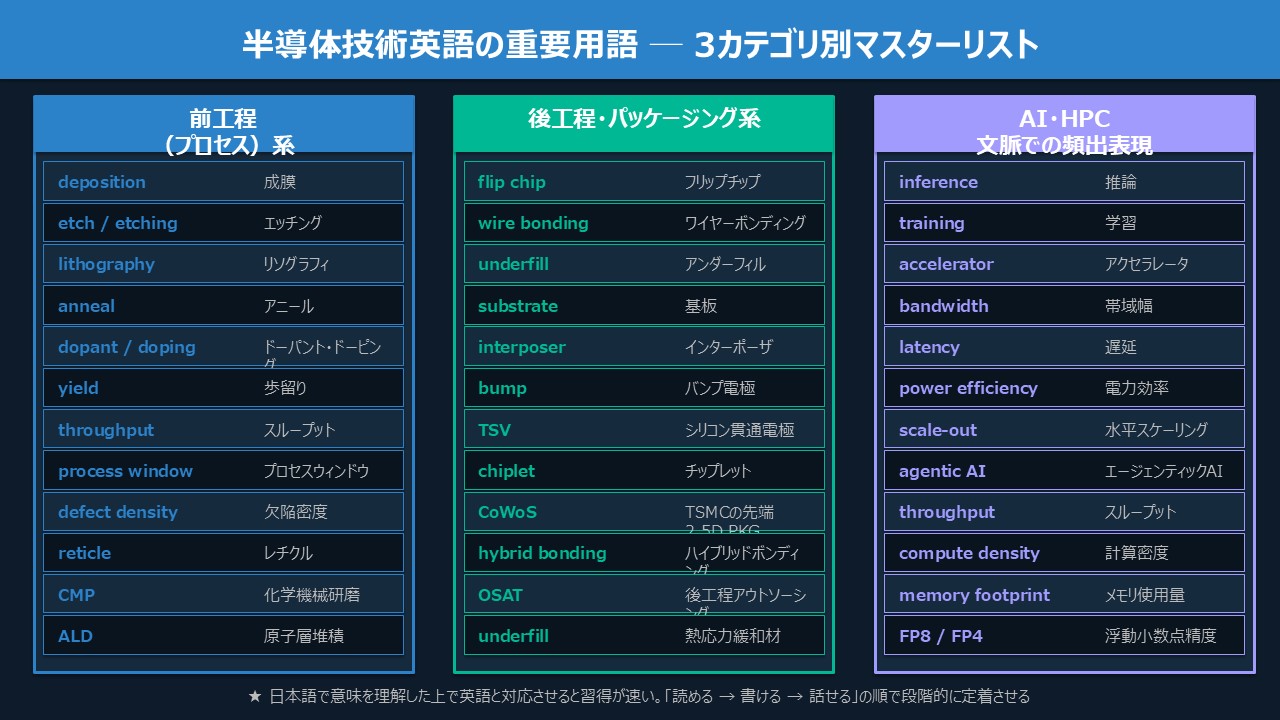Select the AI・HPC column header

(1064, 125)
